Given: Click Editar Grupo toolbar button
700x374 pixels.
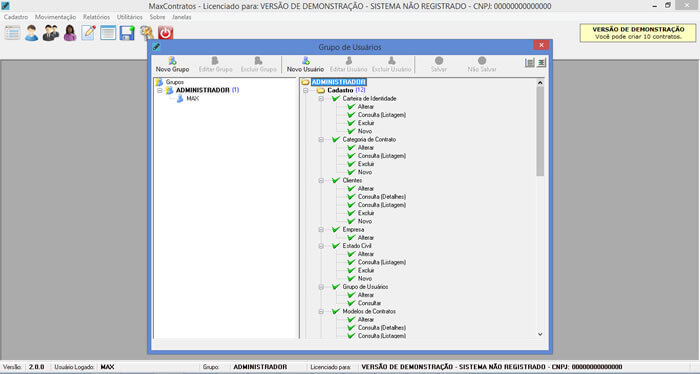Looking at the screenshot, I should 215,65.
